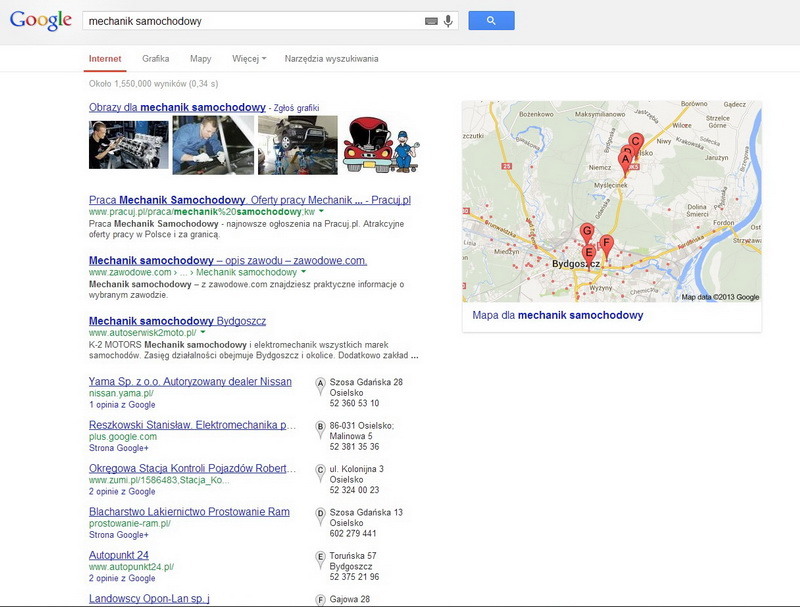Click the green nissan.yama.pl URL
This screenshot has width=800, height=607.
click(121, 393)
